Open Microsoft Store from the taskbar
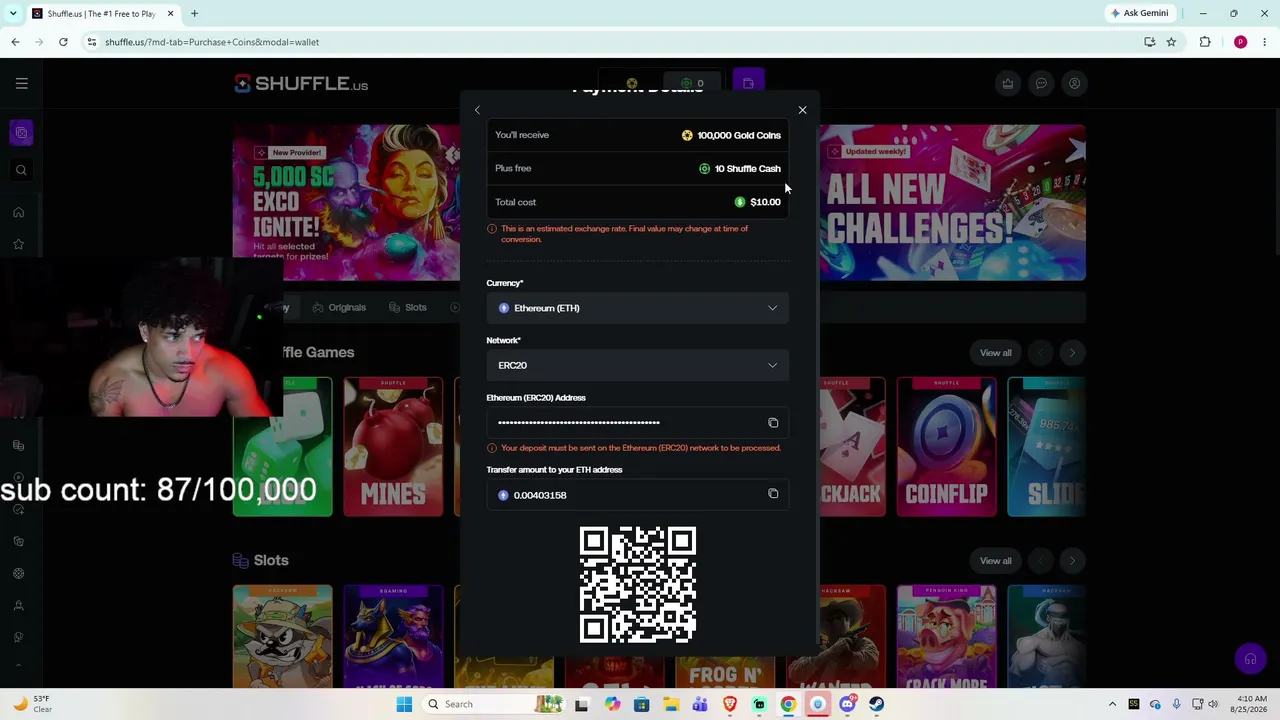The image size is (1280, 720). [x=641, y=704]
